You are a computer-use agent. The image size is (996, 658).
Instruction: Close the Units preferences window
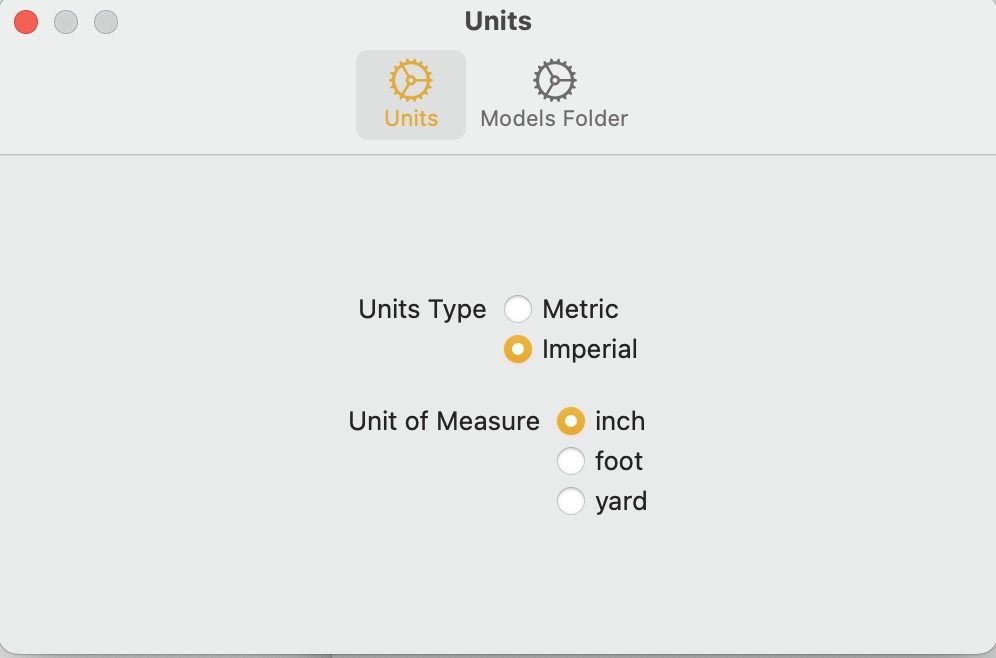coord(26,22)
